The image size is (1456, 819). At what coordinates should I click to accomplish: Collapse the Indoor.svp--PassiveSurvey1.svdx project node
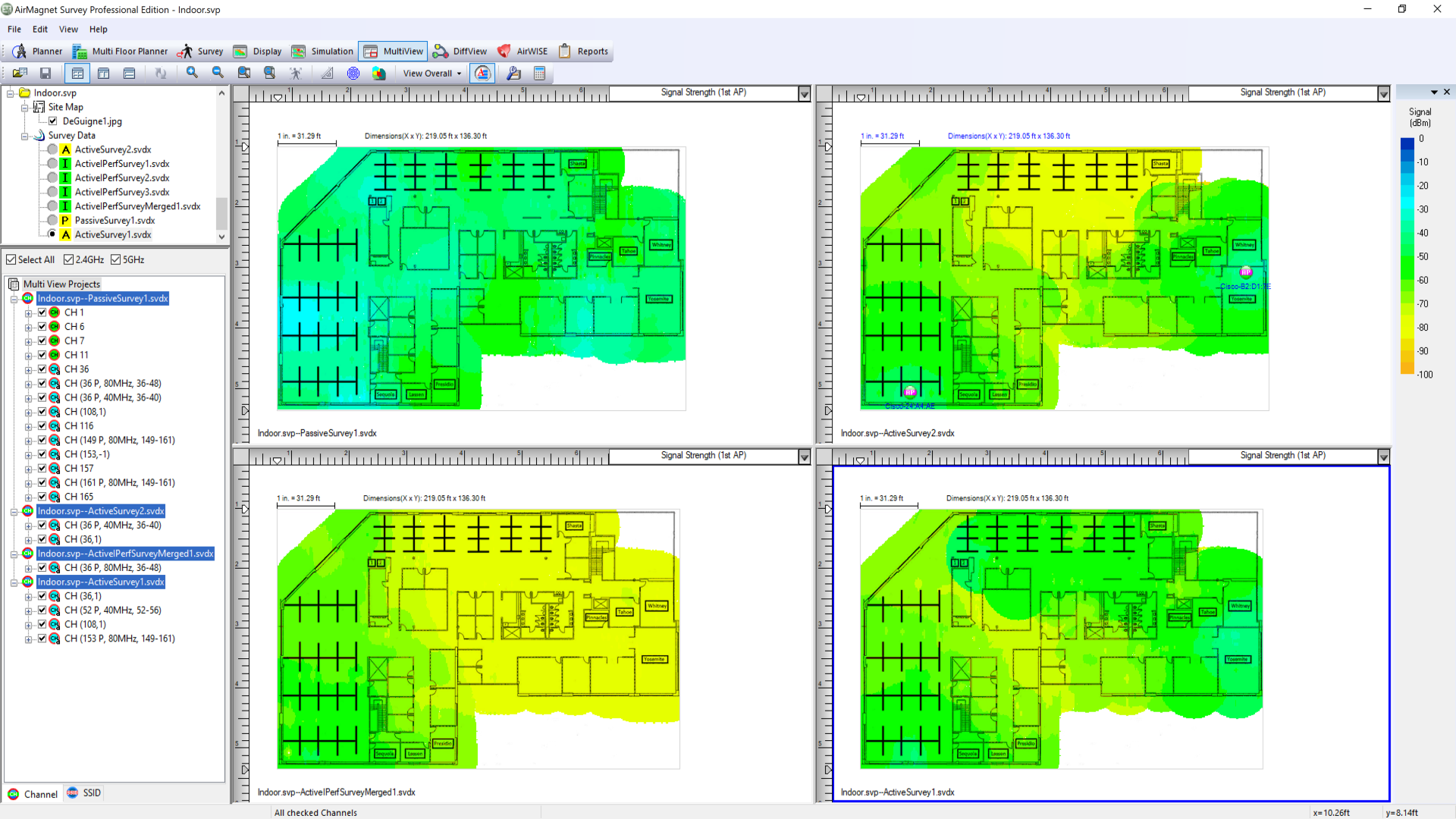[x=14, y=299]
